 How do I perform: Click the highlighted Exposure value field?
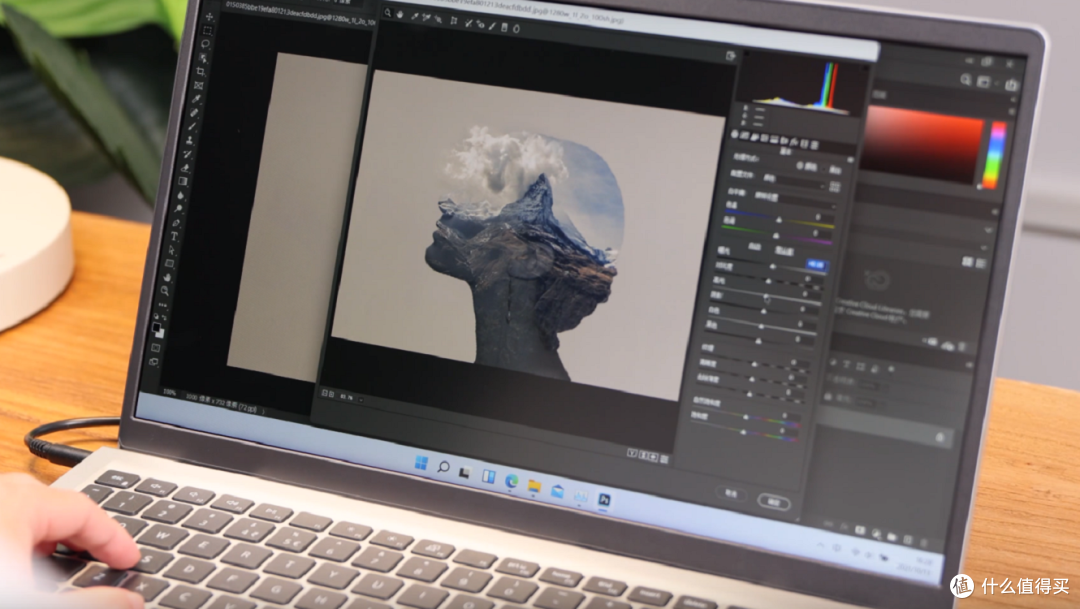(x=816, y=265)
